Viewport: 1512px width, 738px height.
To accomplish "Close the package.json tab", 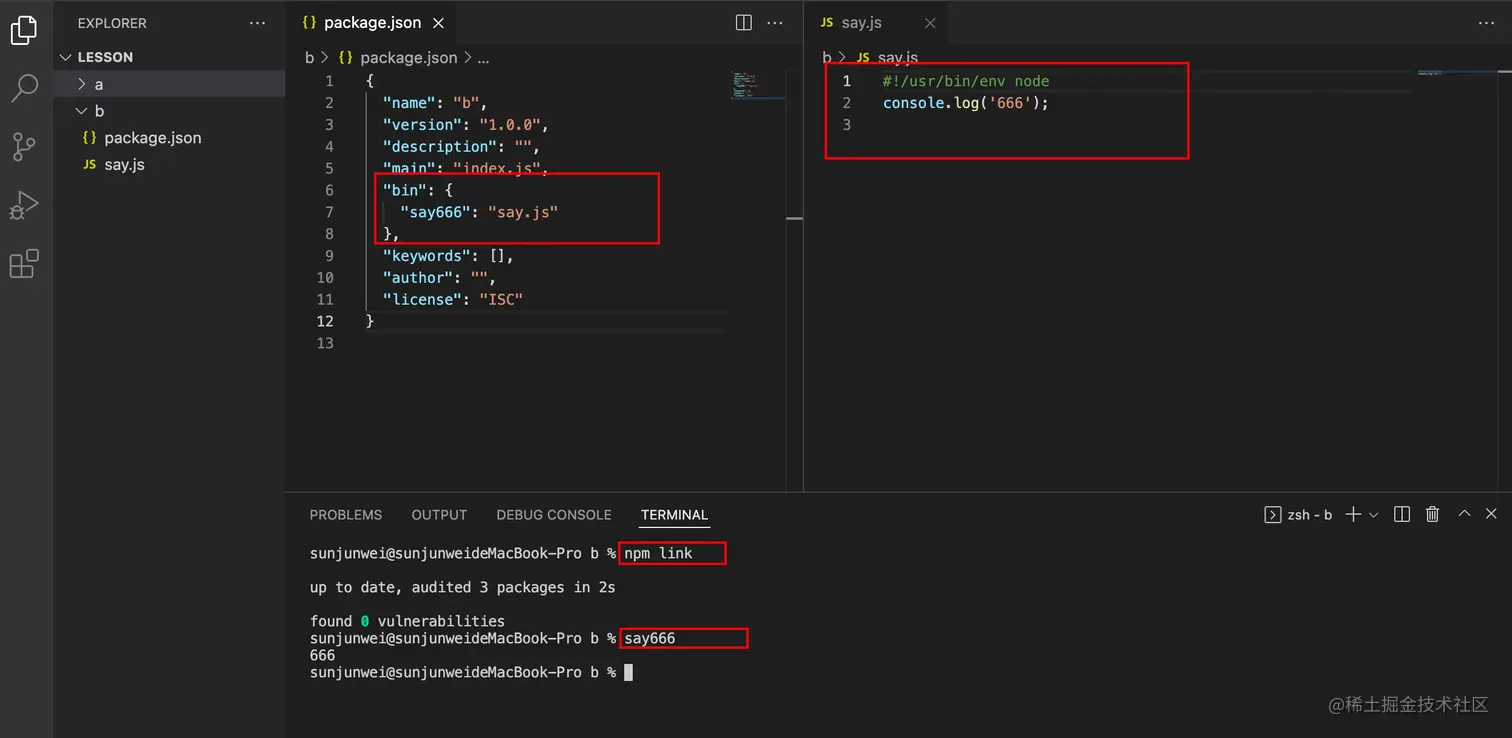I will click(x=438, y=23).
